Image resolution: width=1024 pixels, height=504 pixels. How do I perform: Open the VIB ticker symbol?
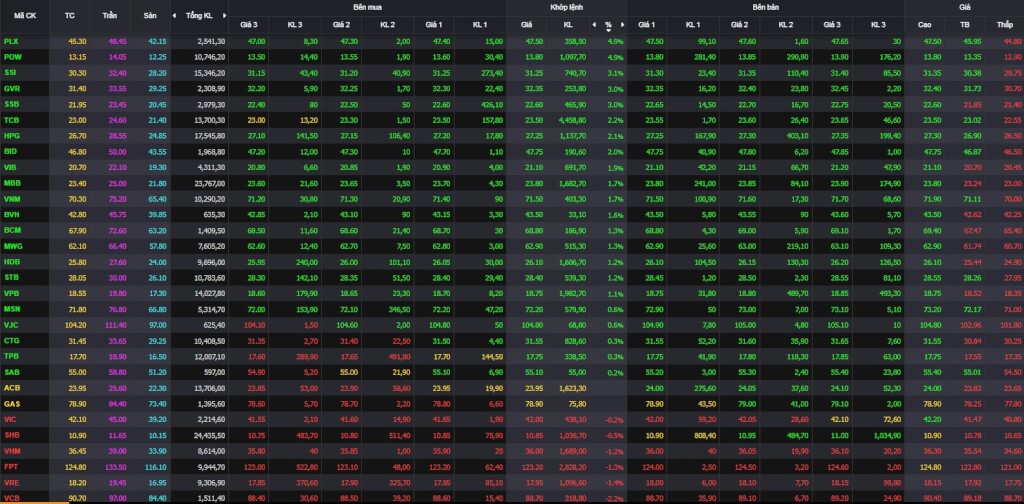point(10,167)
